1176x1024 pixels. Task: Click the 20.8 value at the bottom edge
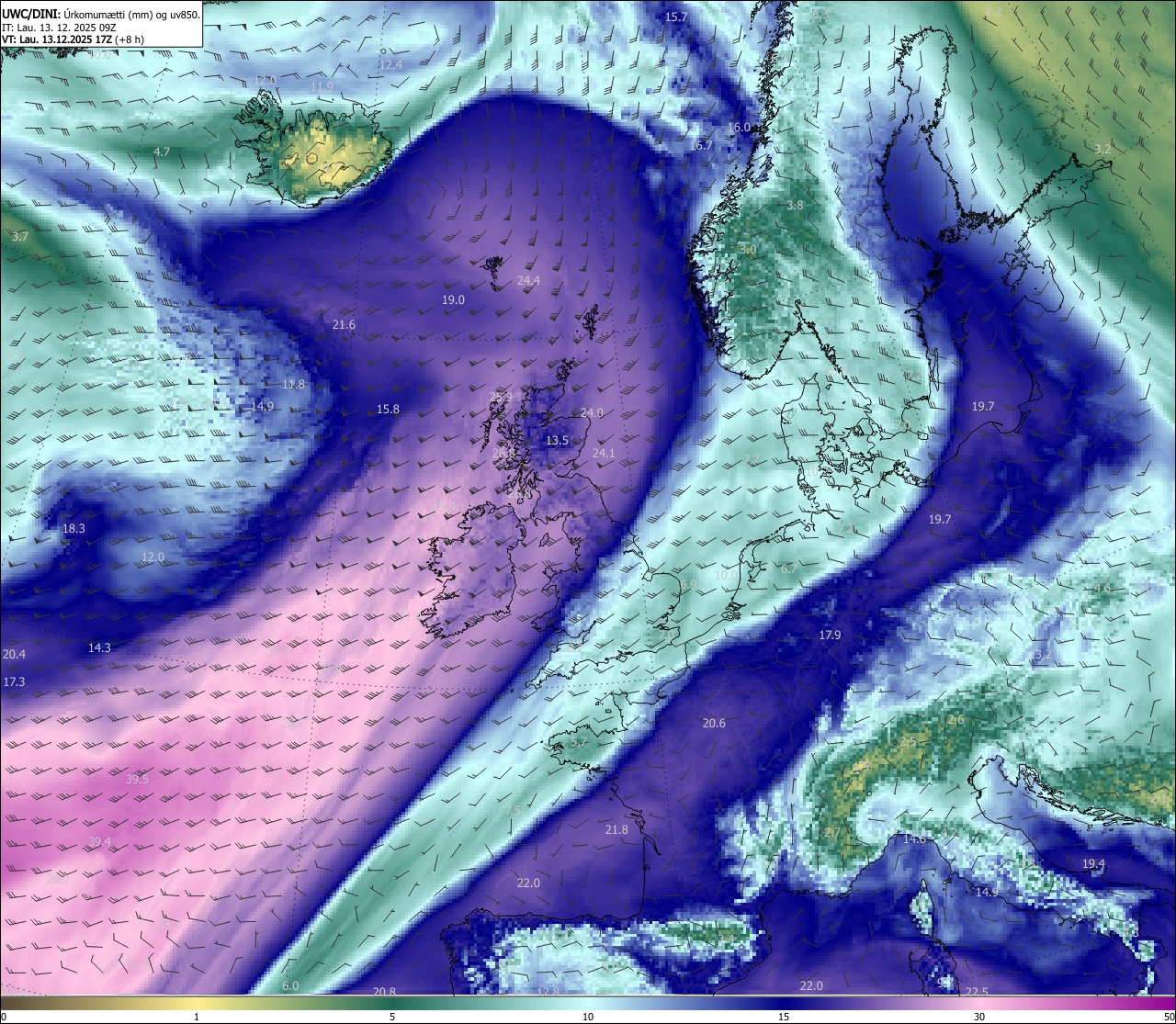click(x=384, y=992)
